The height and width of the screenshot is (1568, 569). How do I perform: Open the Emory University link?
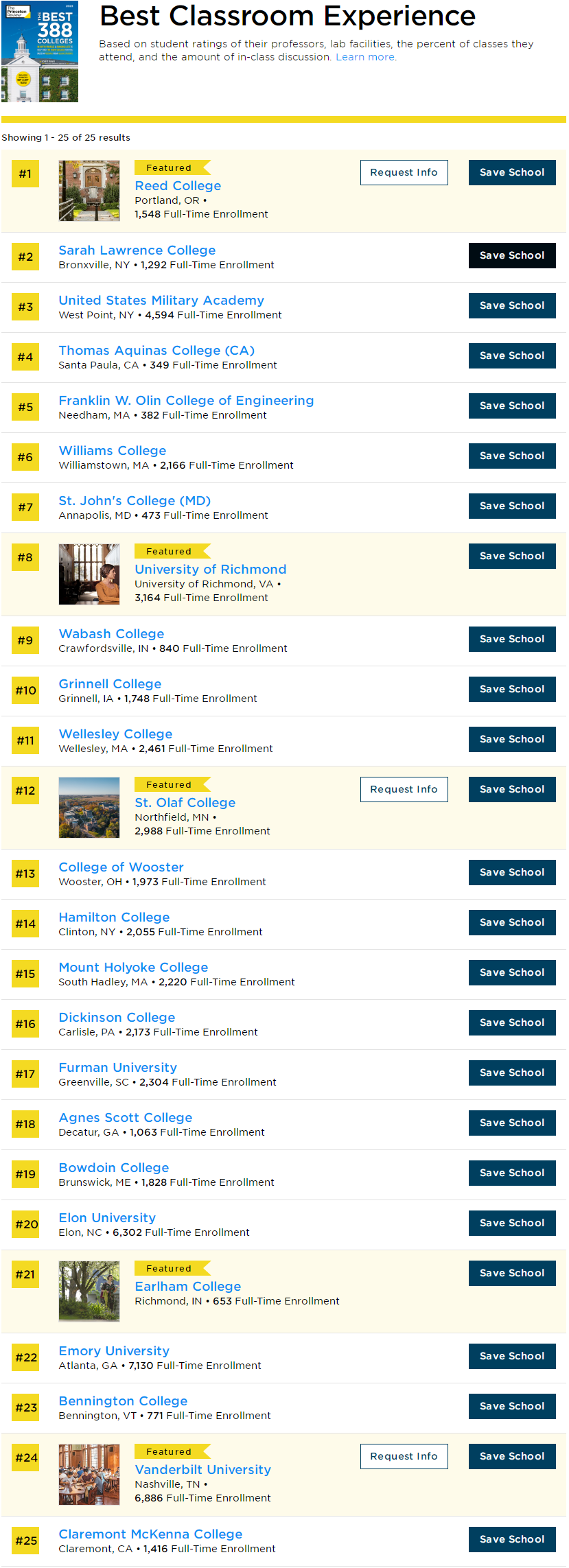click(114, 1351)
